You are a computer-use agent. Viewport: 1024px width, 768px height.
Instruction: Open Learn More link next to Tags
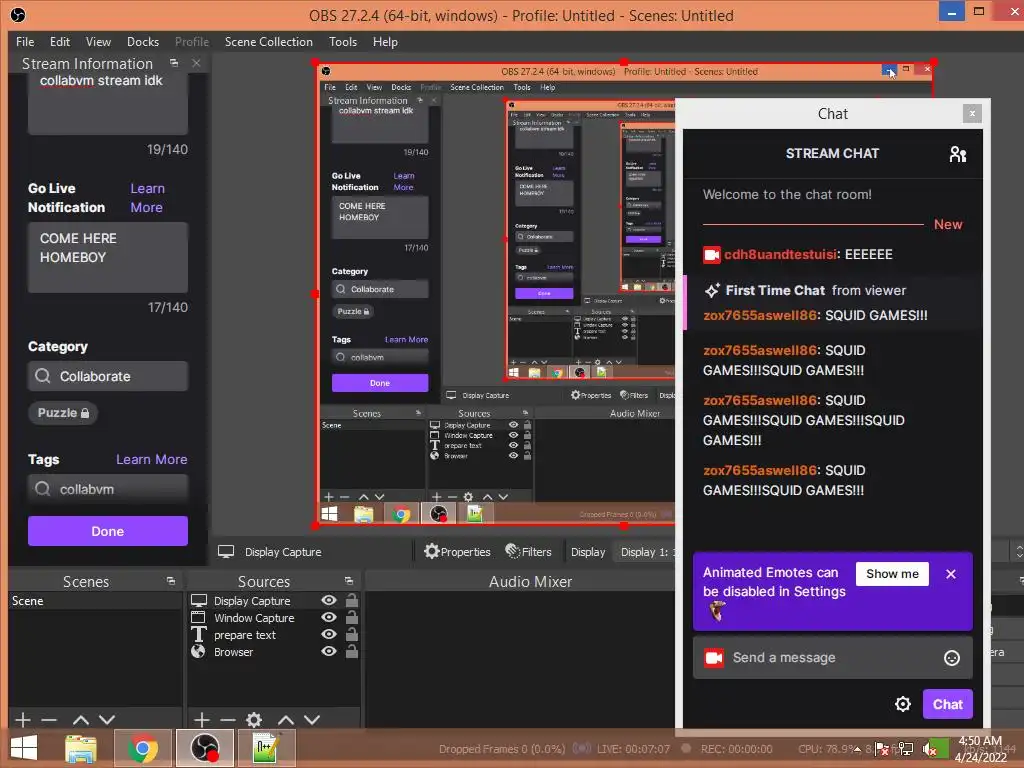tap(152, 459)
